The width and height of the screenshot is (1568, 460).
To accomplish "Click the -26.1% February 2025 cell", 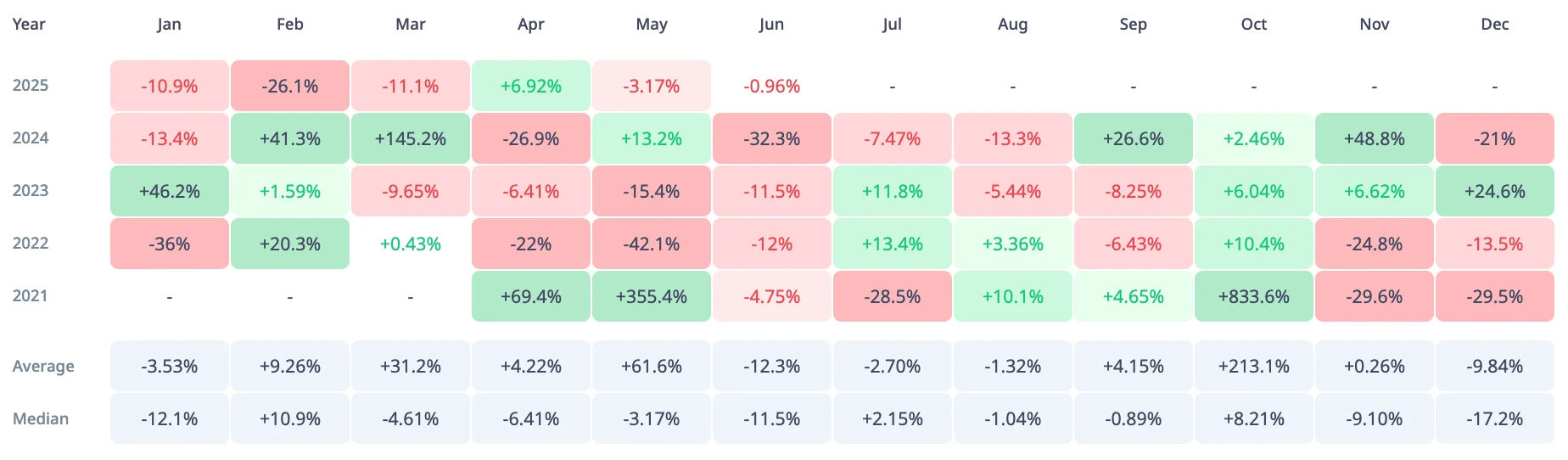I will tap(290, 87).
